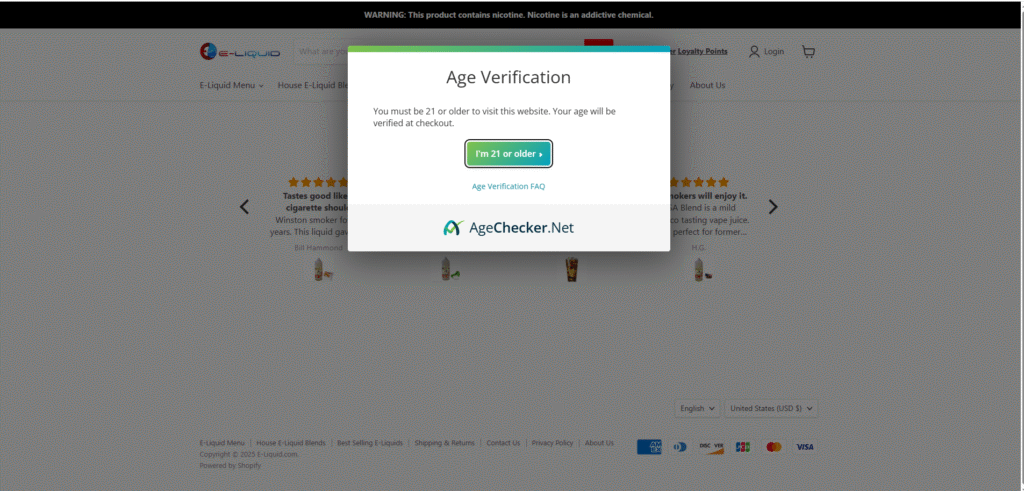
Task: Open the United States (USD $) dropdown
Action: coord(771,409)
